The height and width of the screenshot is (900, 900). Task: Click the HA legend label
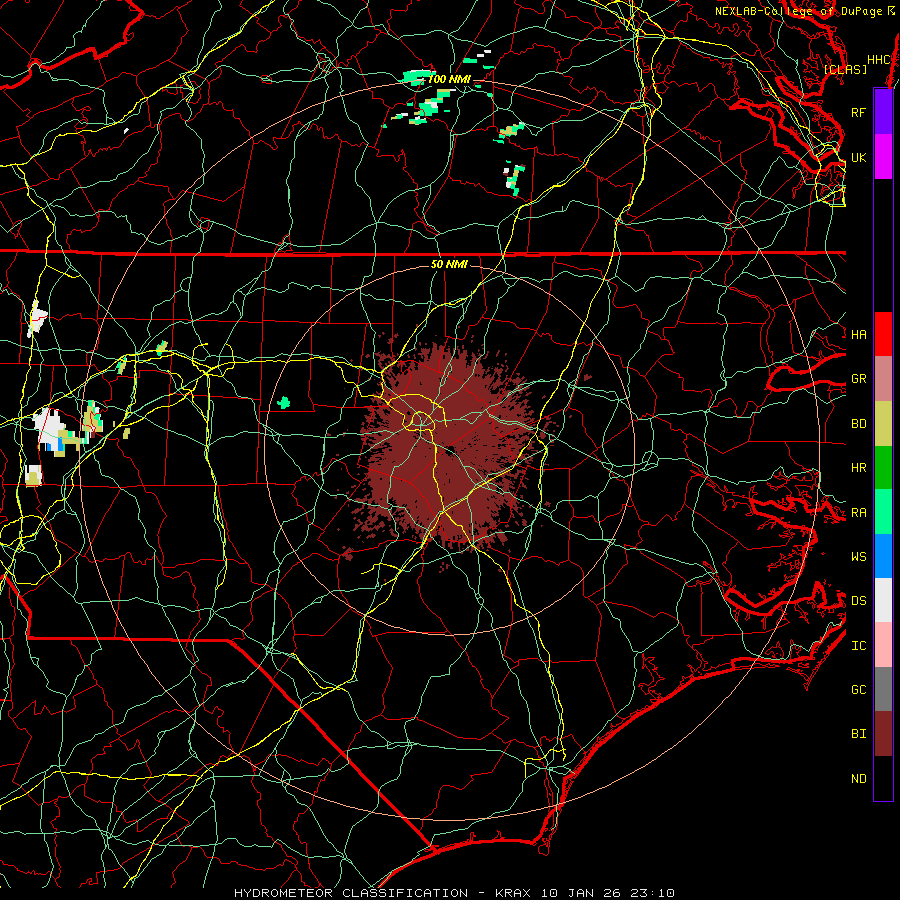pos(859,334)
